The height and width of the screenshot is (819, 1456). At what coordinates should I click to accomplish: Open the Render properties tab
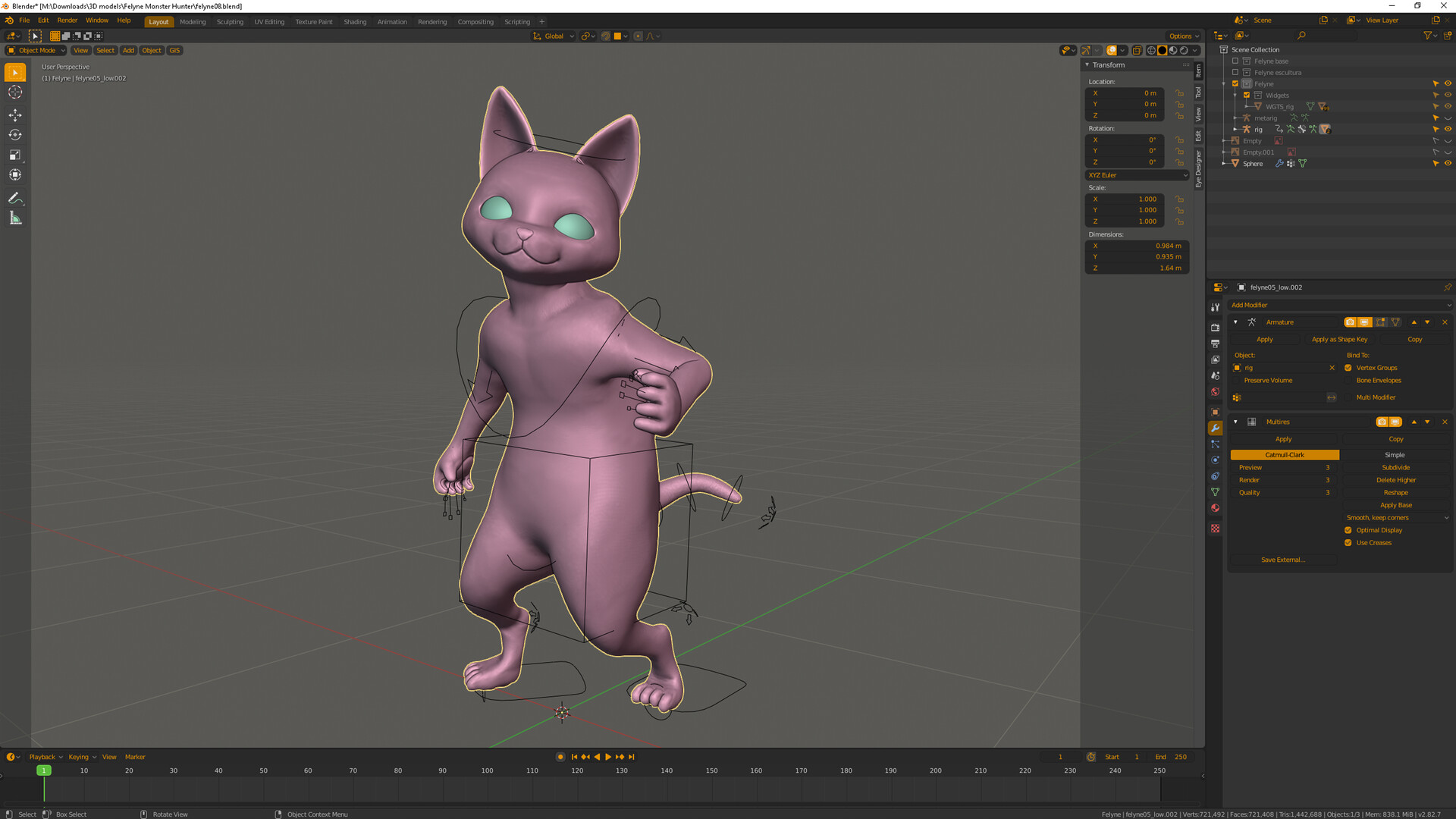1215,328
